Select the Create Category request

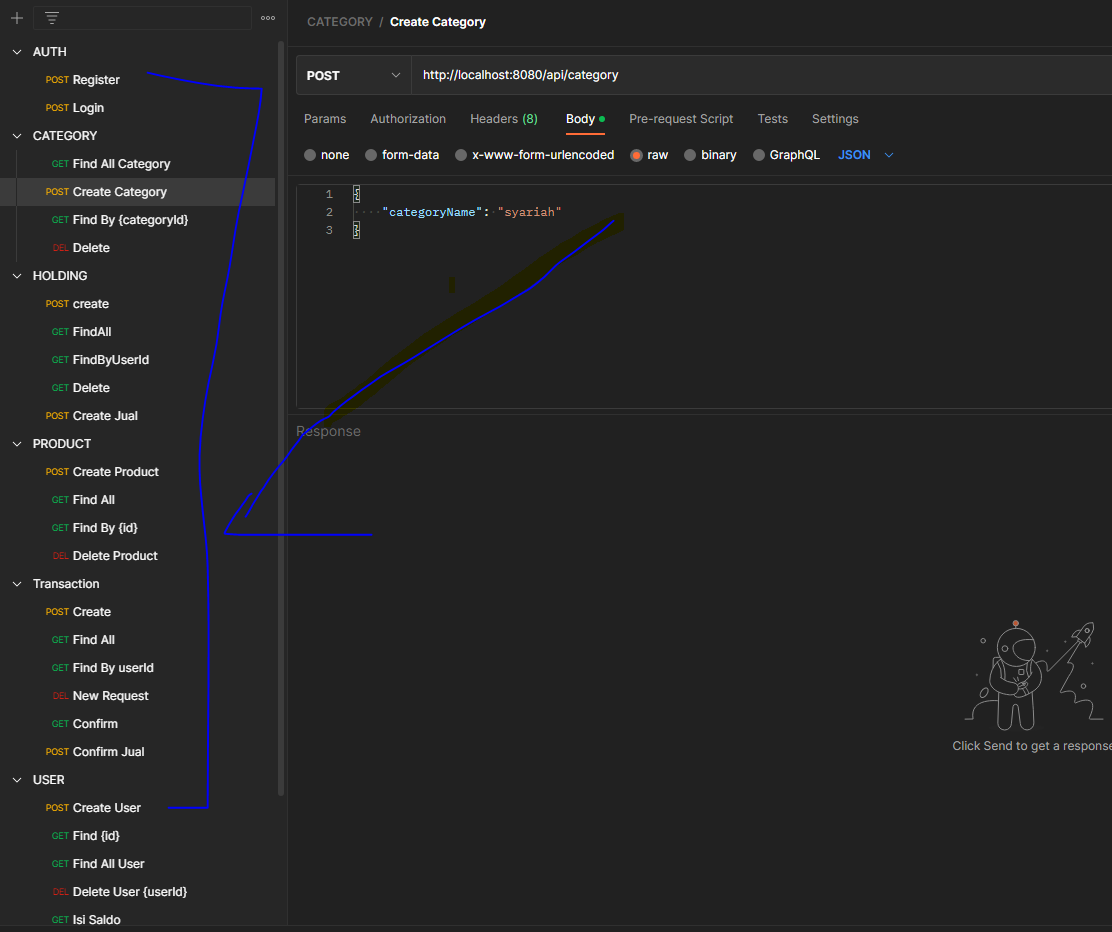(x=138, y=192)
